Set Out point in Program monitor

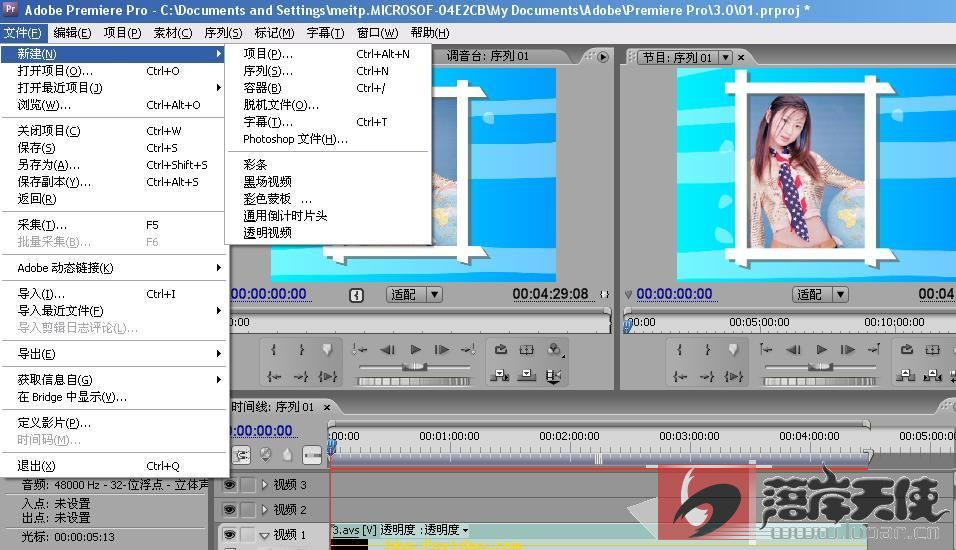(x=707, y=349)
